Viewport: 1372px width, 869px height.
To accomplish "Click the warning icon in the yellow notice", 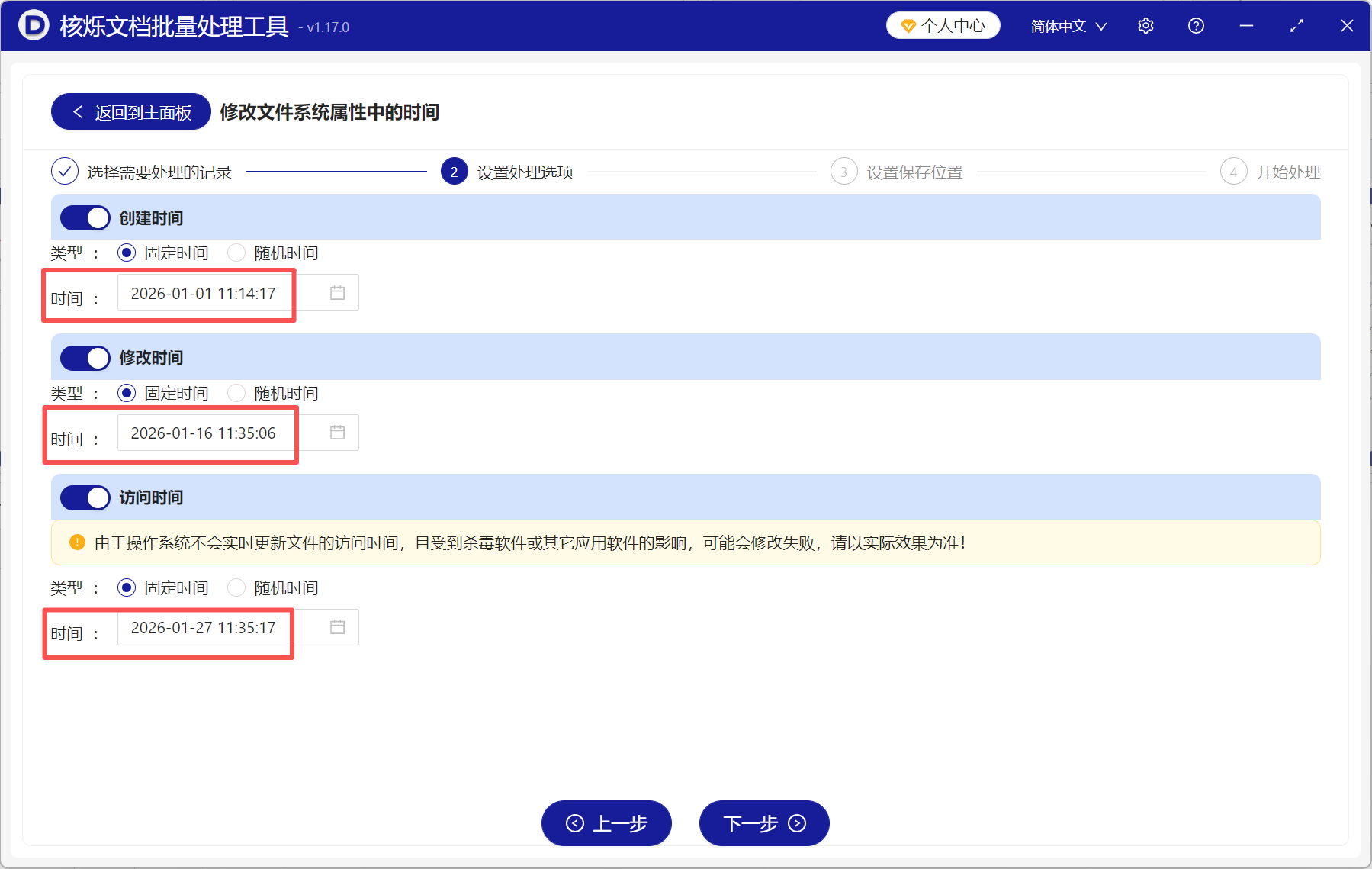I will (76, 542).
